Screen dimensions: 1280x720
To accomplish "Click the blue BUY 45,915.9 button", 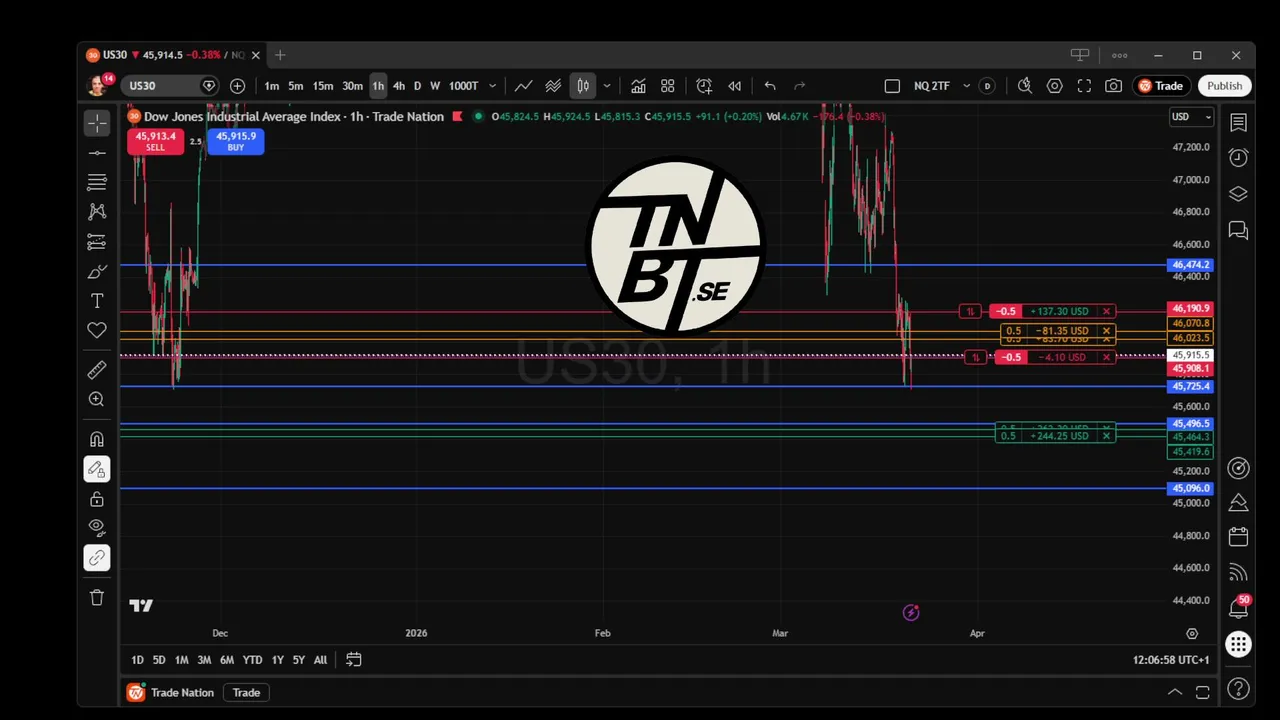I will [236, 141].
